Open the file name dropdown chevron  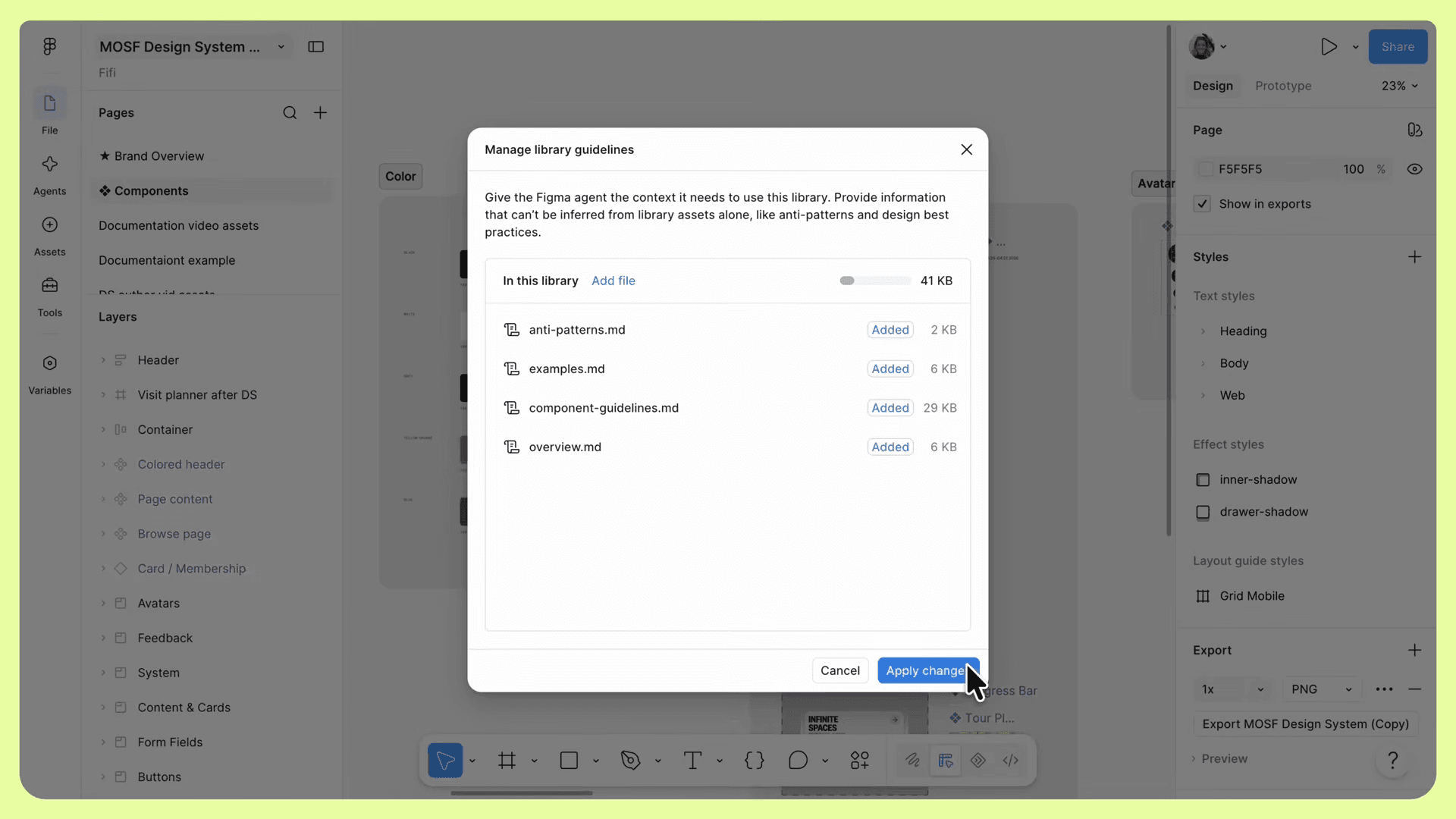click(281, 47)
